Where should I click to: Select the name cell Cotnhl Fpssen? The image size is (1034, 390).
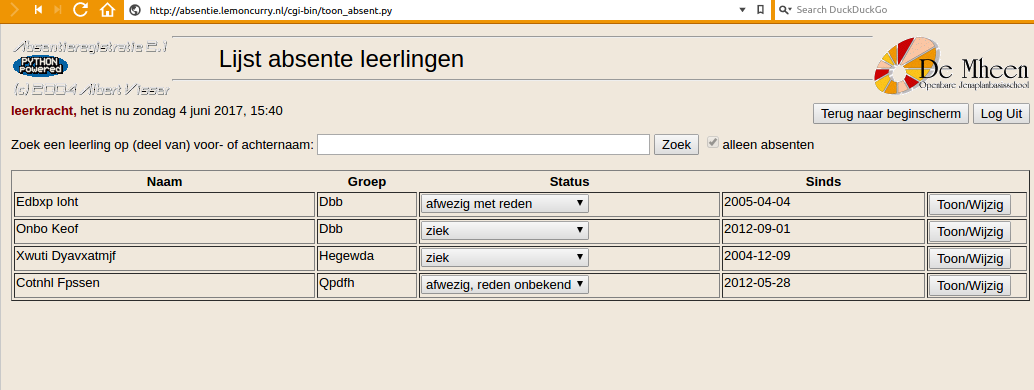pos(165,285)
